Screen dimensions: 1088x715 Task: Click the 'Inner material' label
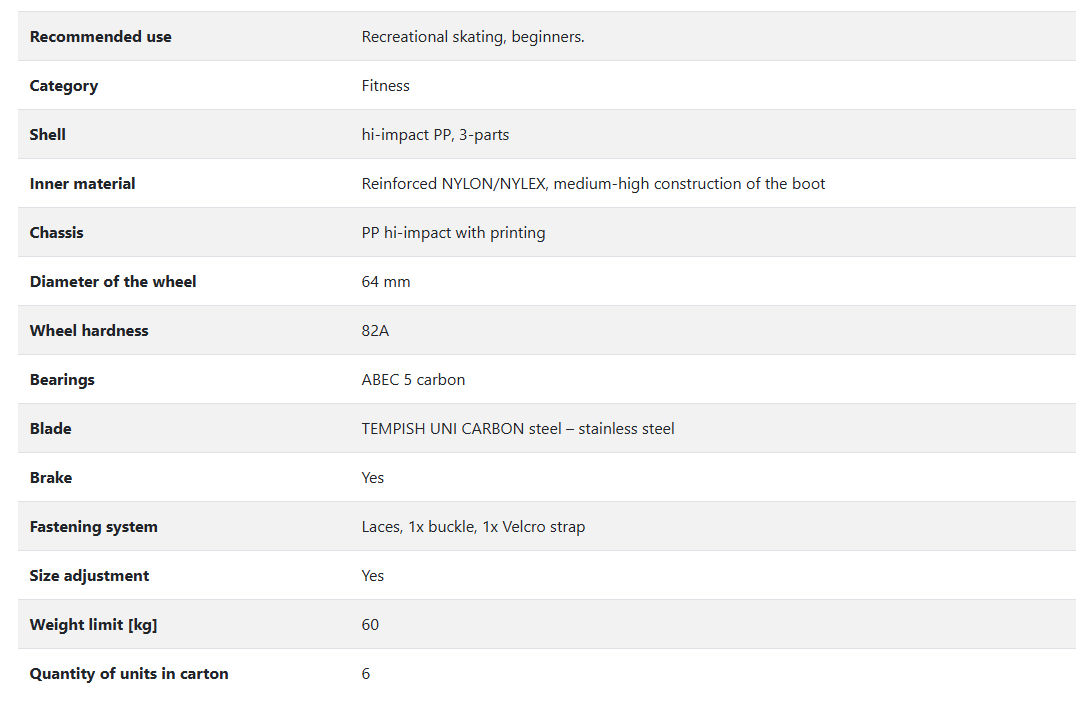tap(82, 184)
